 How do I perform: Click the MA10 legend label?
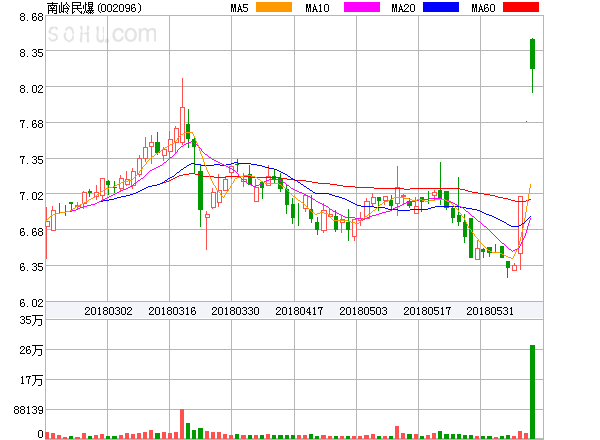point(317,8)
